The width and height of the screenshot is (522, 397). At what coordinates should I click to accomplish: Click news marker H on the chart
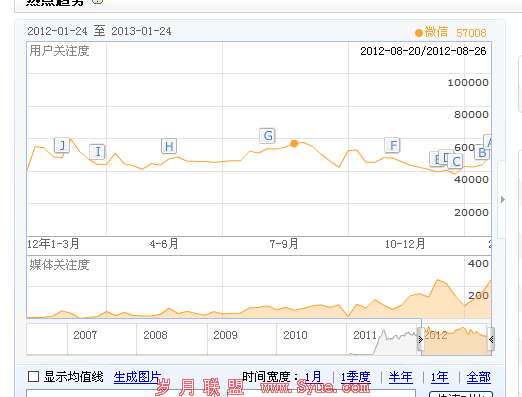[169, 146]
